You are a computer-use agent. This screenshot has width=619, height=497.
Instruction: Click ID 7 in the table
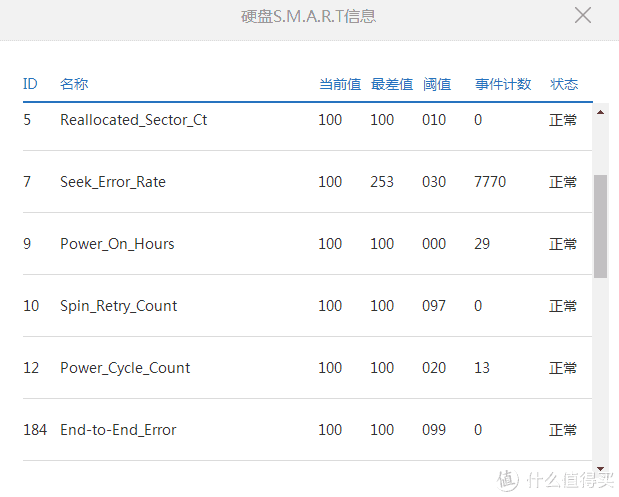pyautogui.click(x=27, y=182)
